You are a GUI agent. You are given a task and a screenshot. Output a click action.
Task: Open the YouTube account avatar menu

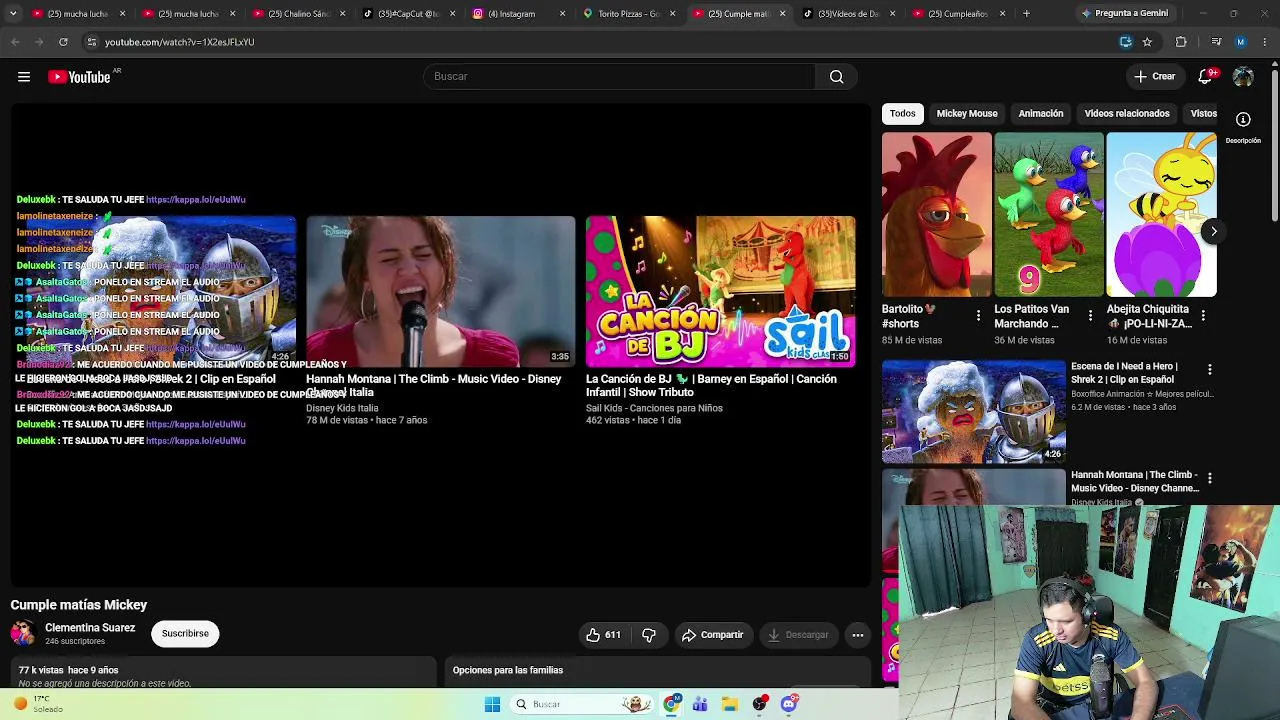(1243, 77)
